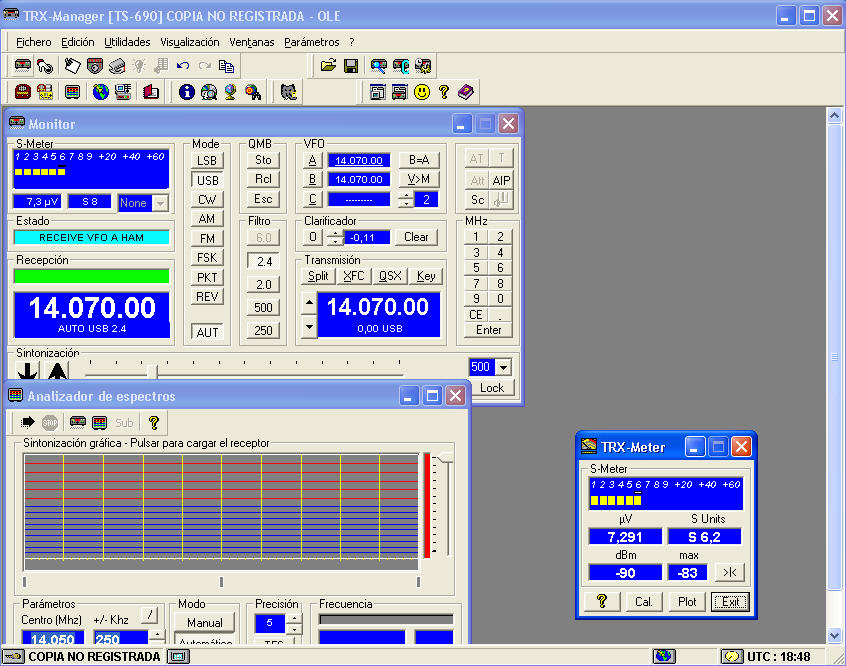This screenshot has height=666, width=846.
Task: Click the yellow smiley face icon
Action: point(422,92)
